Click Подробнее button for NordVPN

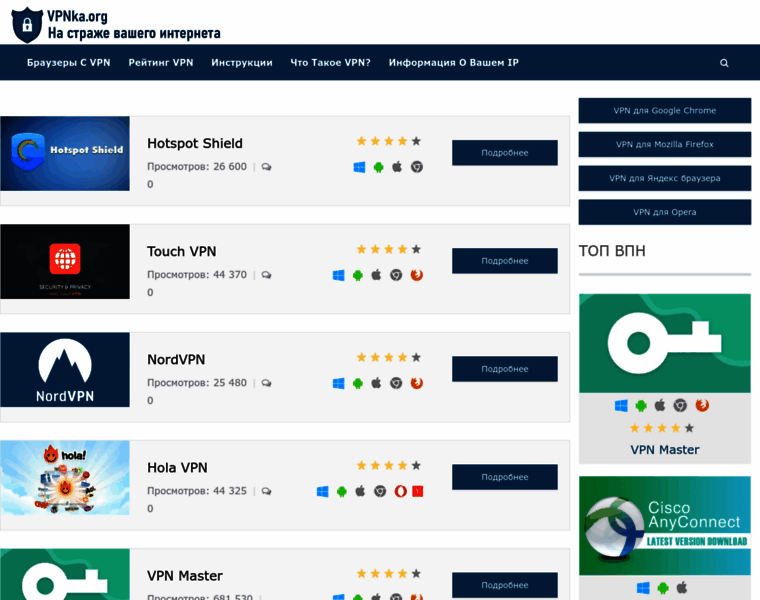pos(504,369)
